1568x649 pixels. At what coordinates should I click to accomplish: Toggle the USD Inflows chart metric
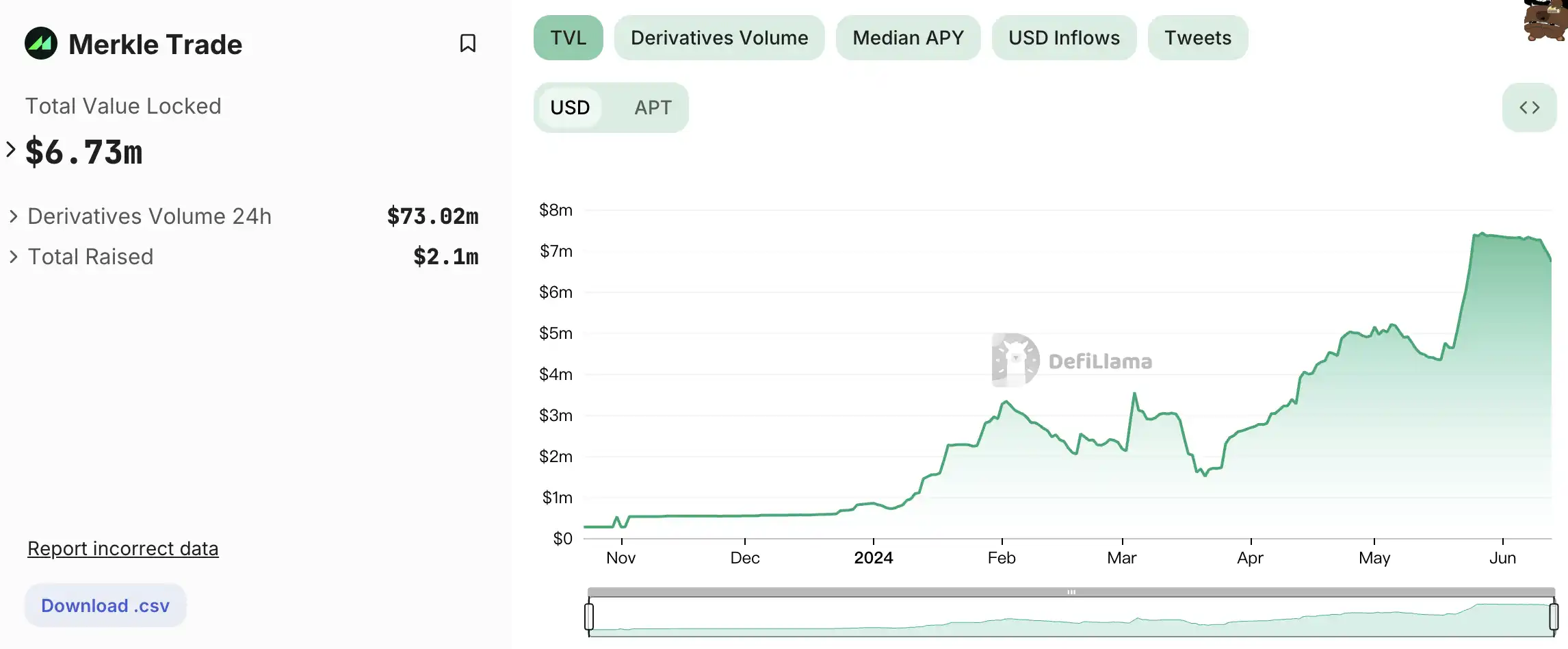[x=1064, y=38]
